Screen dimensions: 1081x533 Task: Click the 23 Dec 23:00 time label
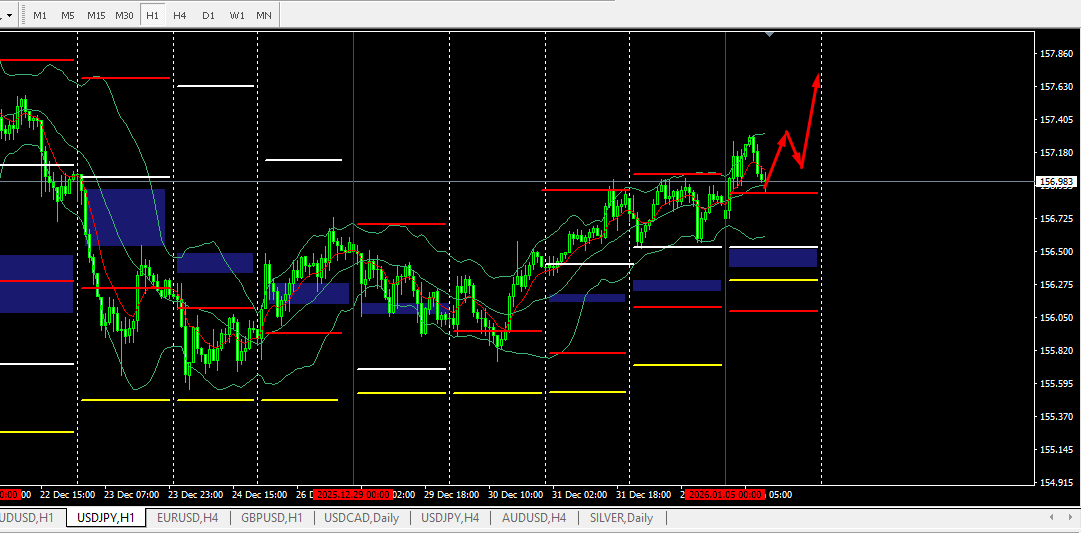coord(196,495)
